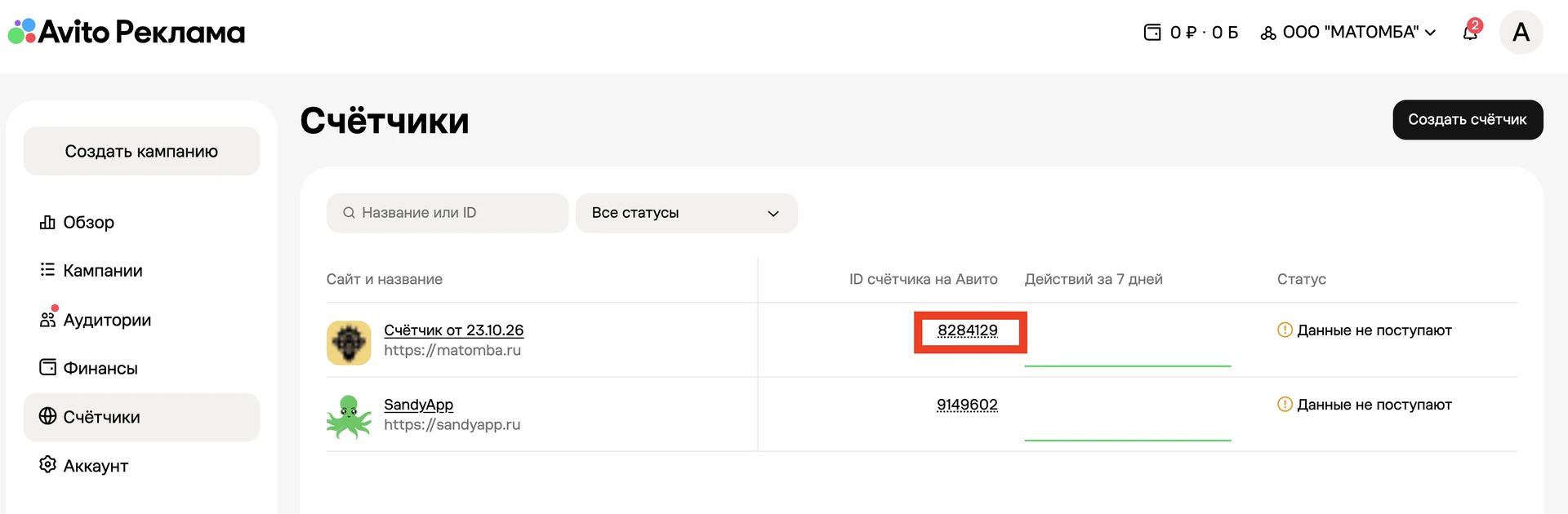Click the Аккаунт gear icon
This screenshot has height=514, width=1568.
pos(47,465)
